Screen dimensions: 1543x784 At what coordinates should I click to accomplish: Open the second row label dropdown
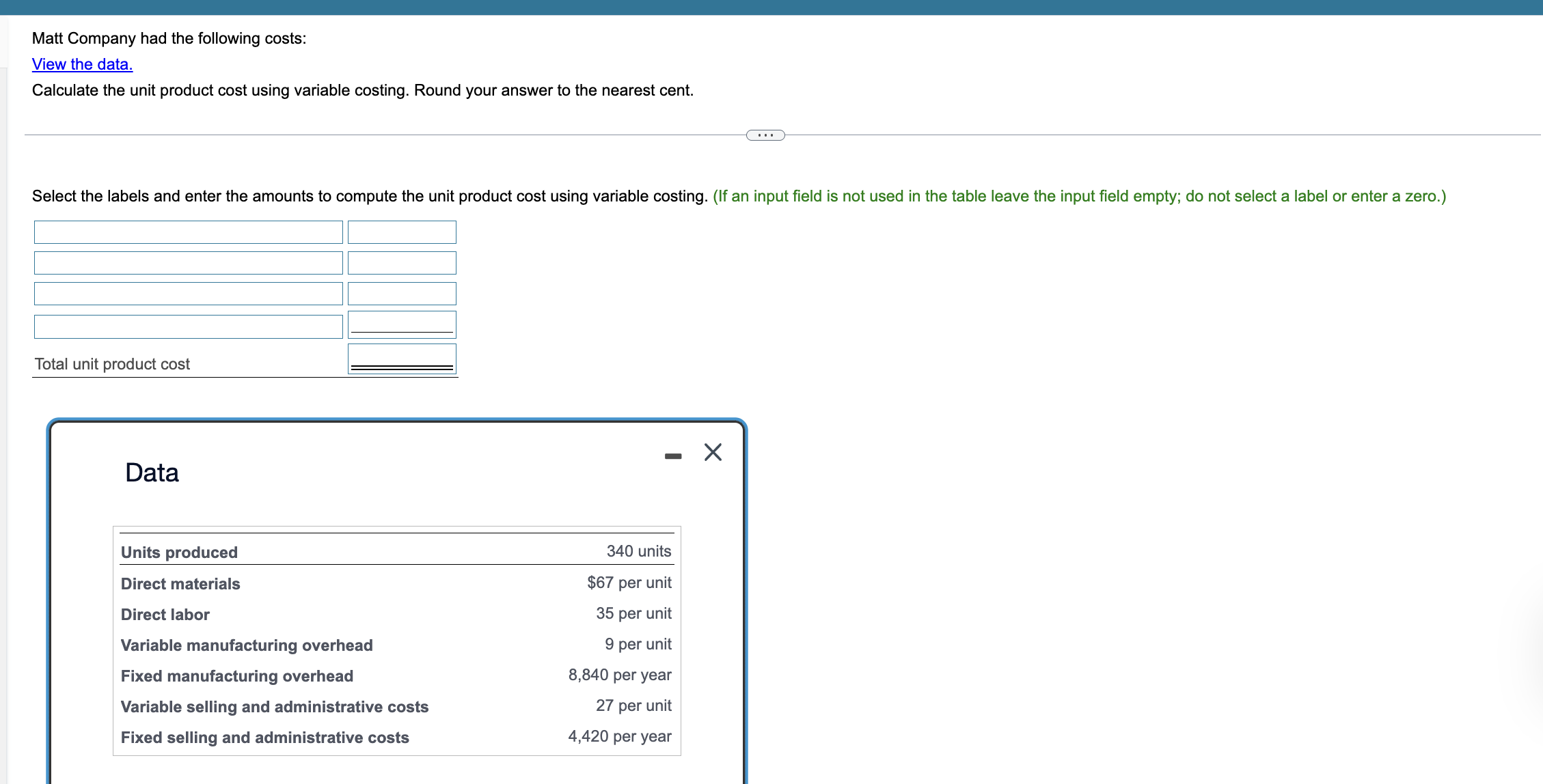pos(188,263)
